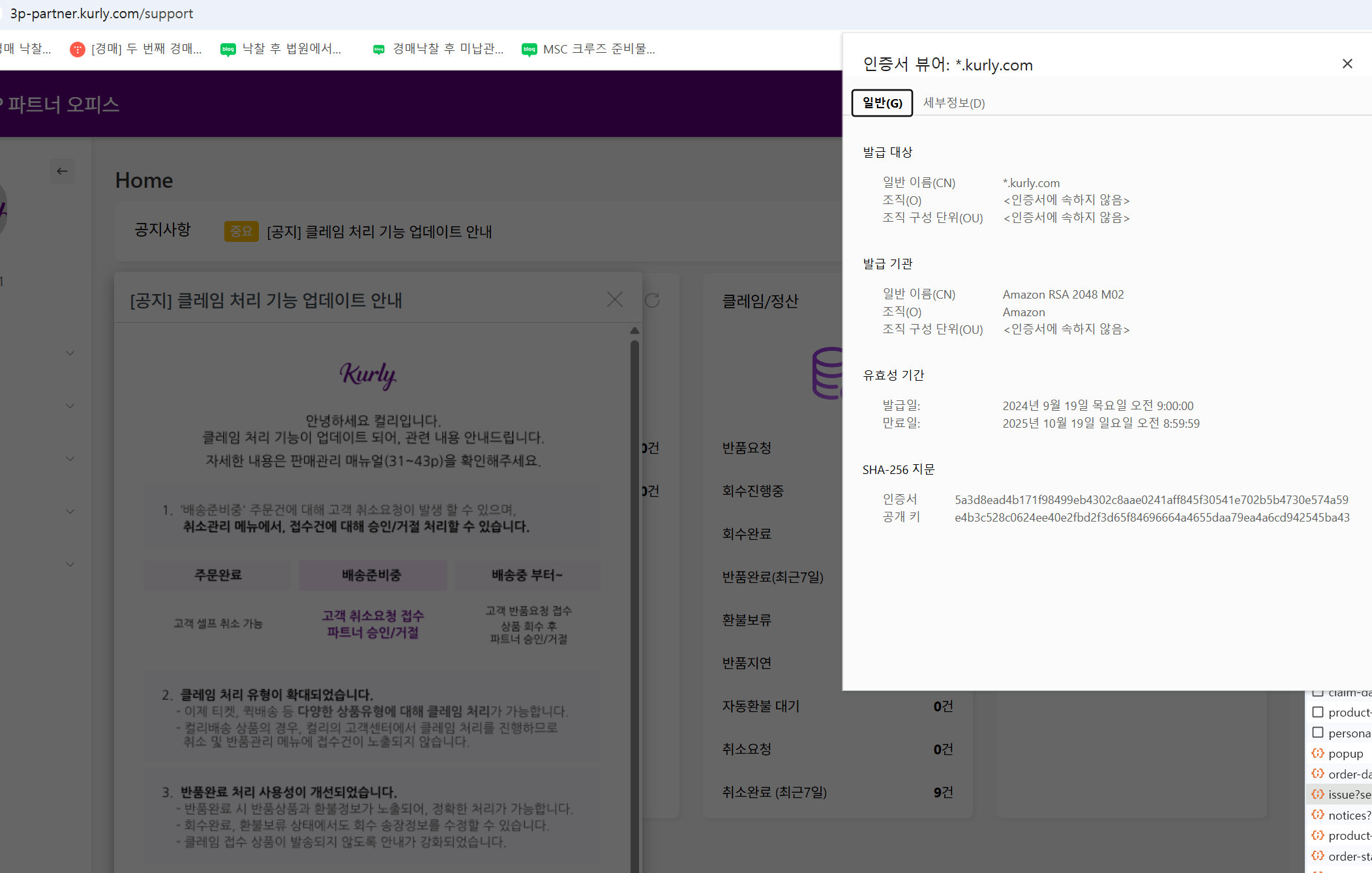
Task: Expand the third sidebar menu chevron
Action: click(x=70, y=459)
